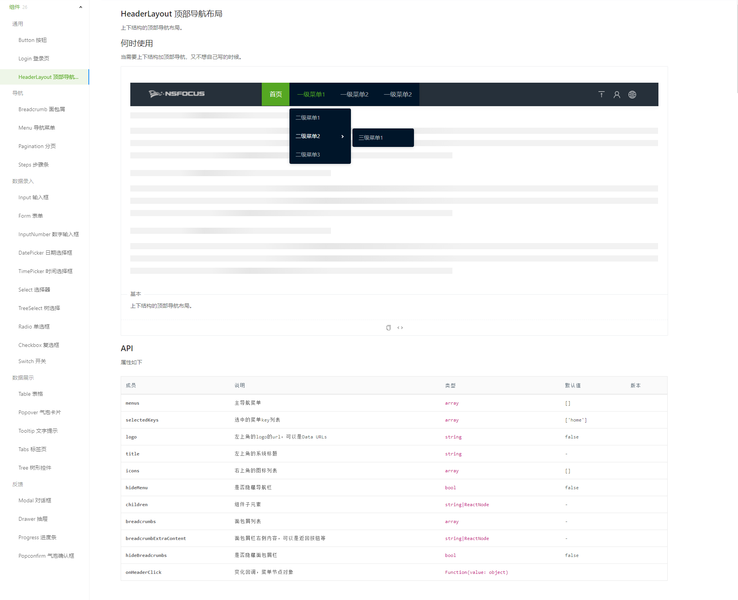The width and height of the screenshot is (738, 600).
Task: Click the 'breadcrumbExtraContent' property cell
Action: [x=176, y=539]
